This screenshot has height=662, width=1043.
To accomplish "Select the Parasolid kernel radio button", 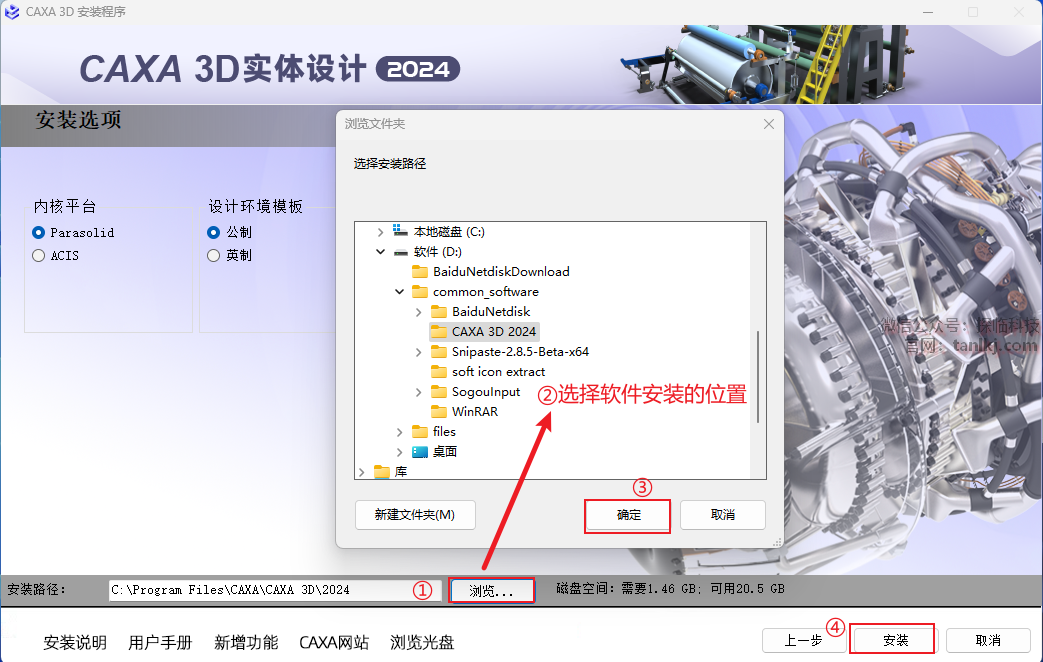I will pyautogui.click(x=39, y=232).
